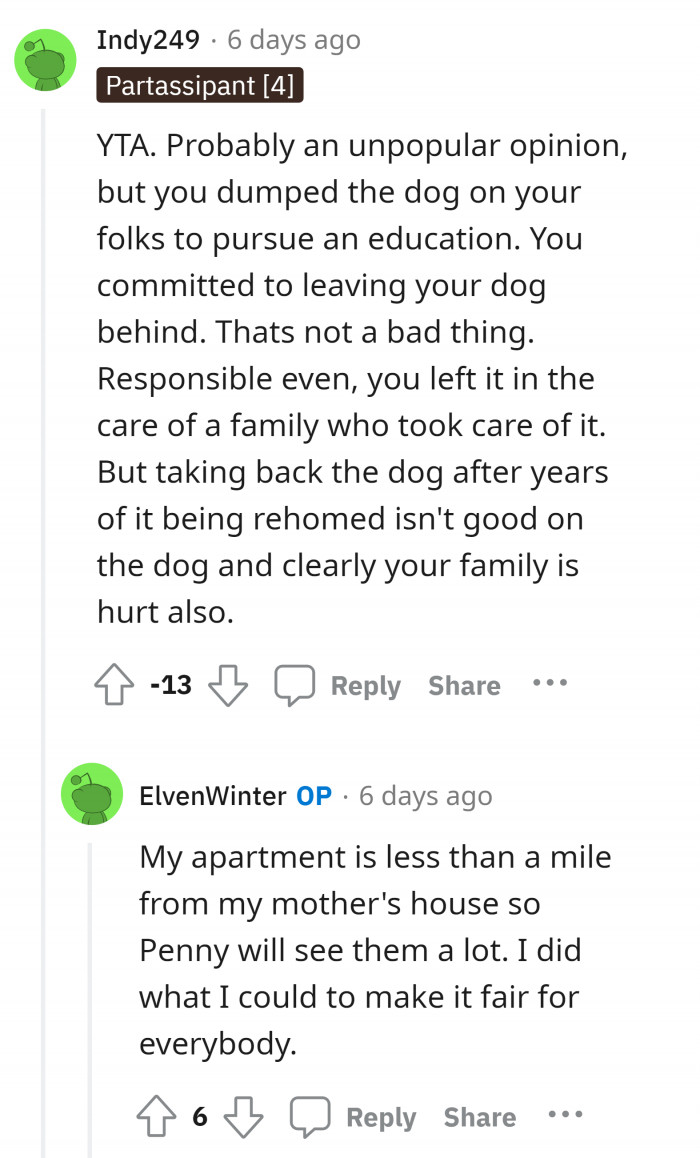Viewport: 700px width, 1158px height.
Task: Click the speech bubble icon under Indy249's comment
Action: click(x=294, y=686)
